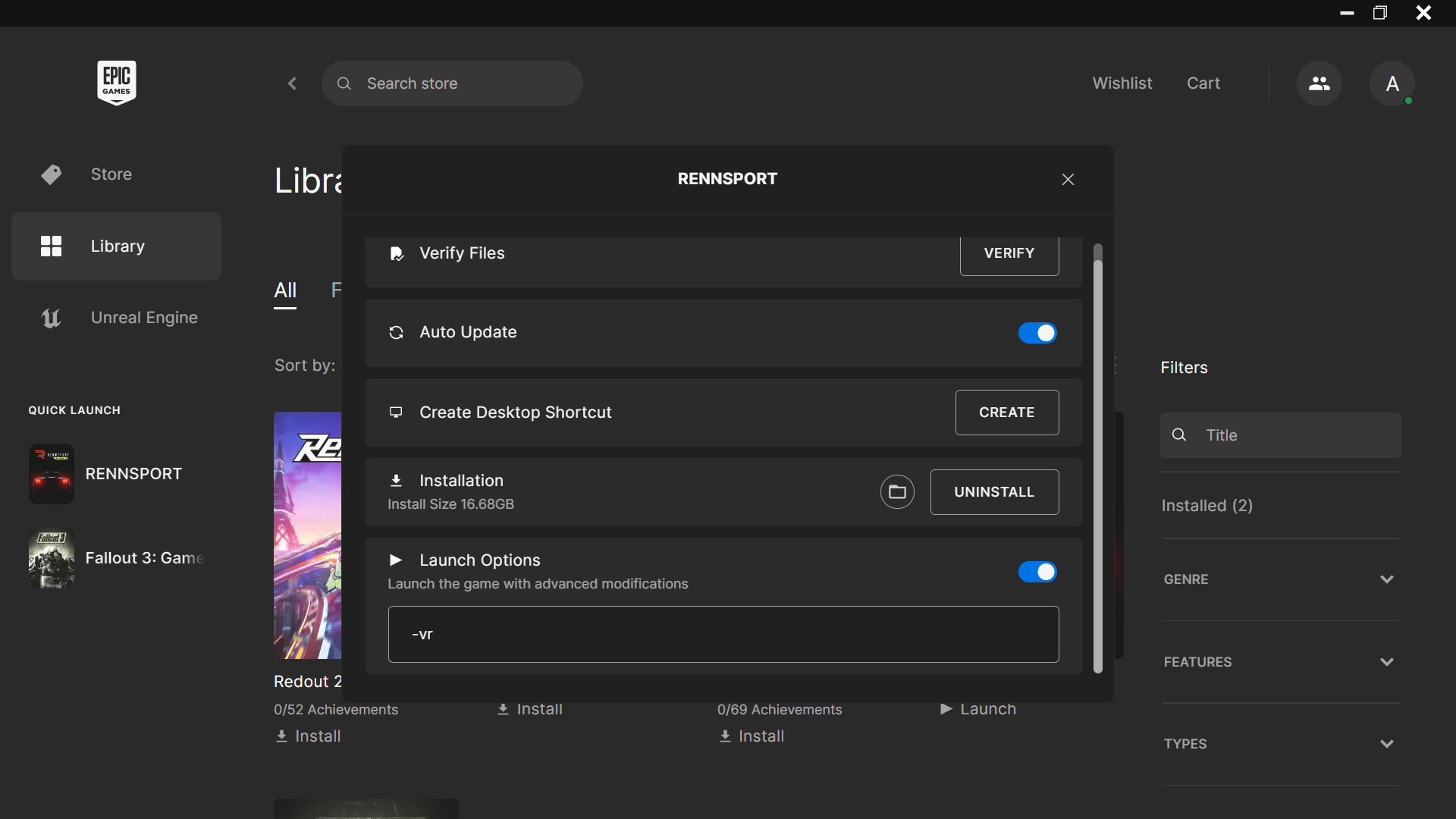The height and width of the screenshot is (819, 1456).
Task: Disable the Launch Options switch
Action: (x=1037, y=572)
